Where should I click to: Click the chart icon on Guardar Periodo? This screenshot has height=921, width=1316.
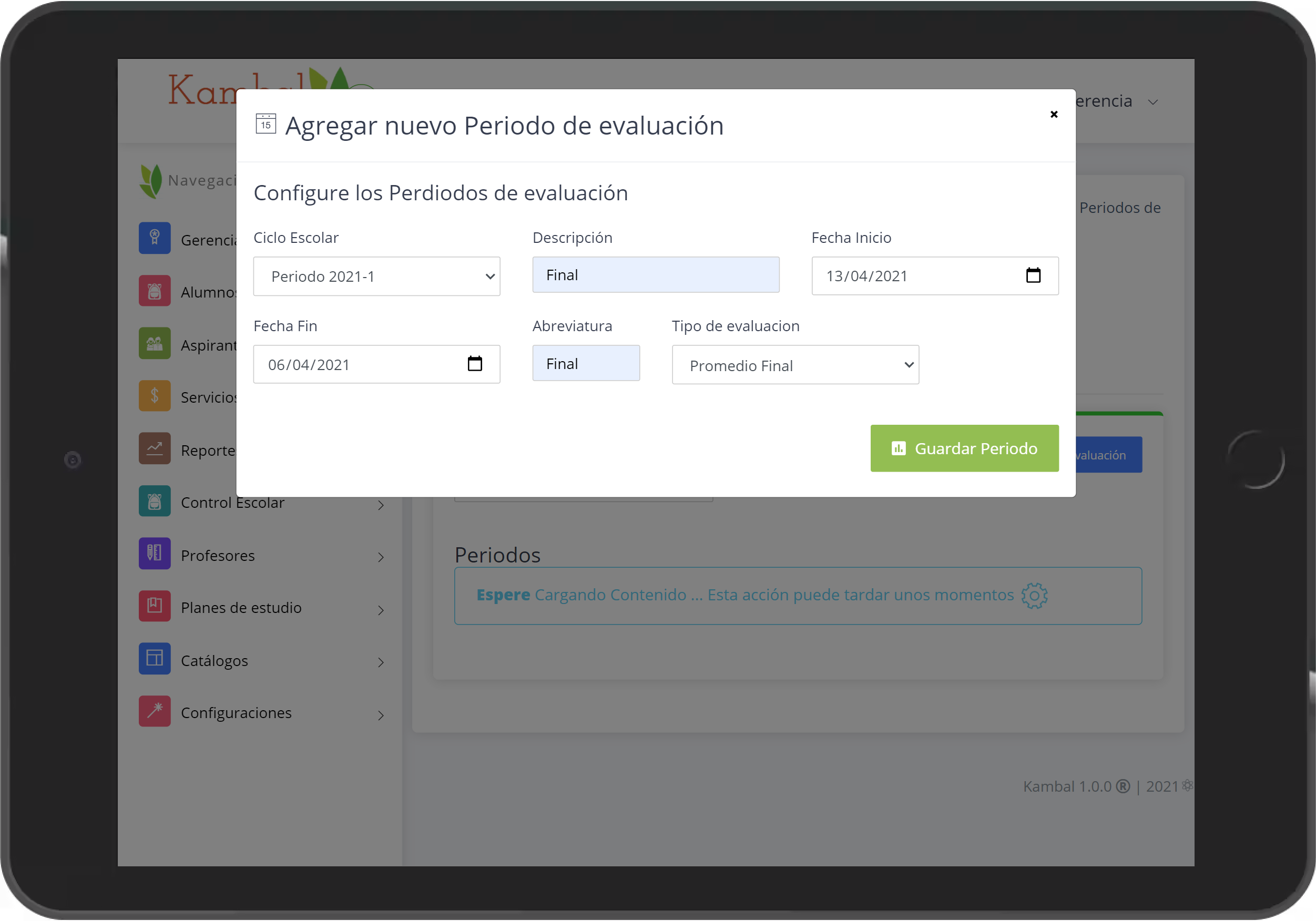click(898, 448)
